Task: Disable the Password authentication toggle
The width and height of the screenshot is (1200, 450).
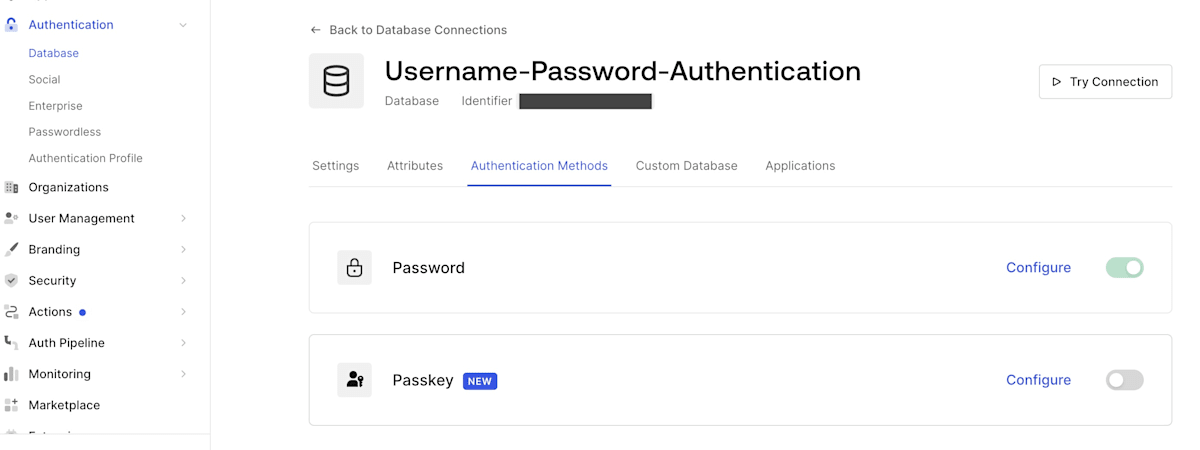Action: (x=1124, y=268)
